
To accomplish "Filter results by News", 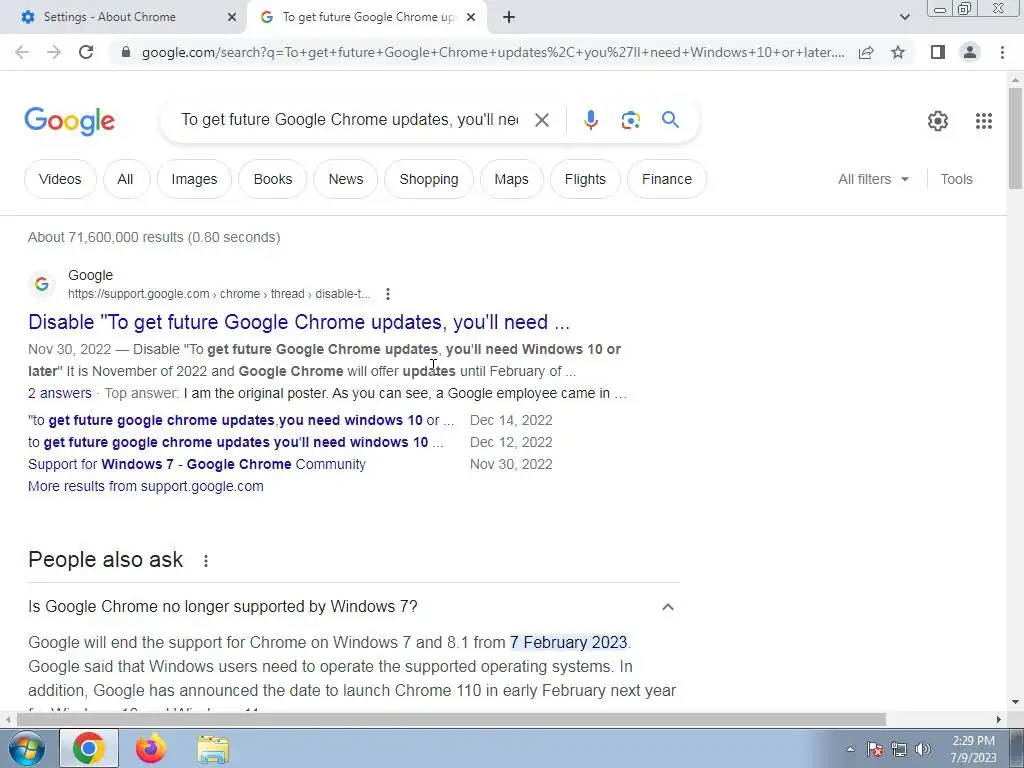I will click(345, 179).
